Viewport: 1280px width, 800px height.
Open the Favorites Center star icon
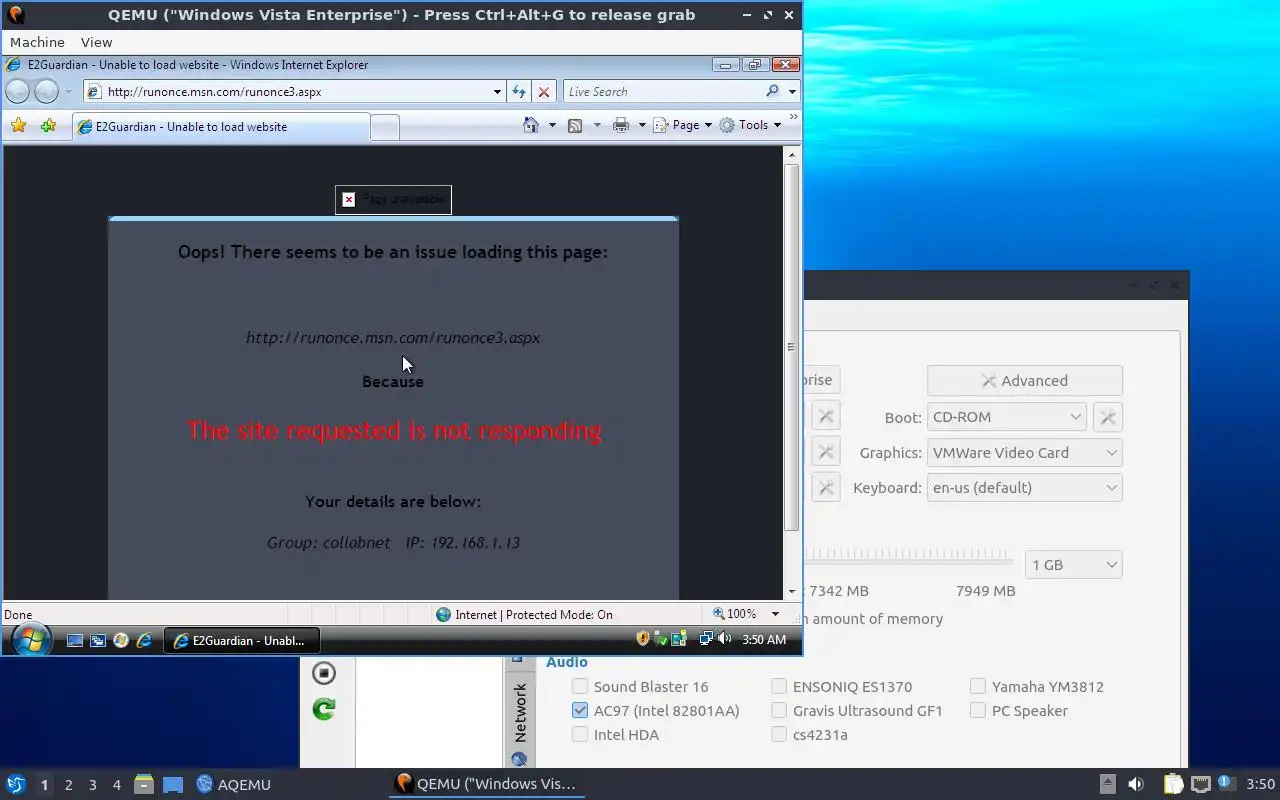pyautogui.click(x=18, y=126)
